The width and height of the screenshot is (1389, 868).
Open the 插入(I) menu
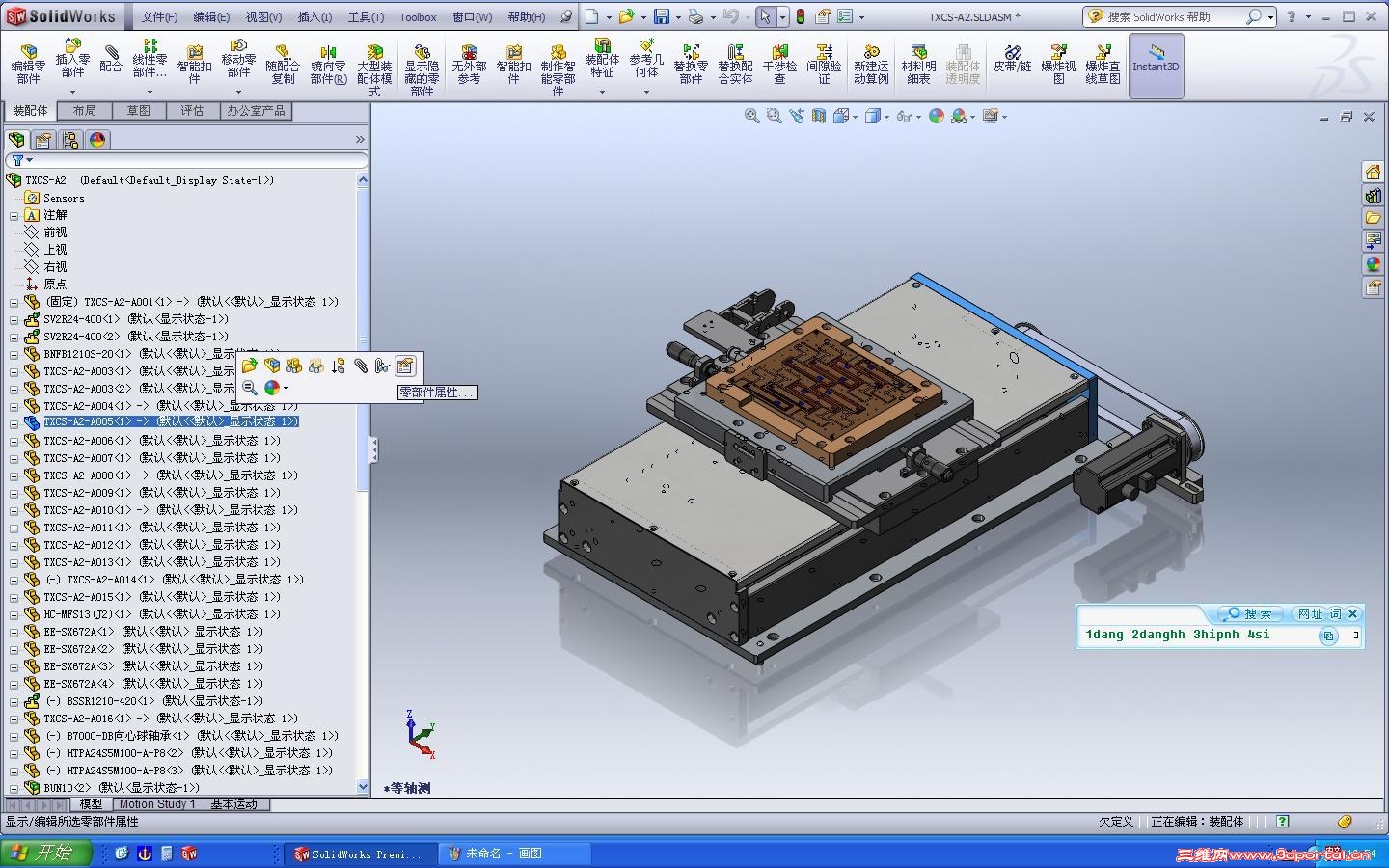tap(314, 16)
